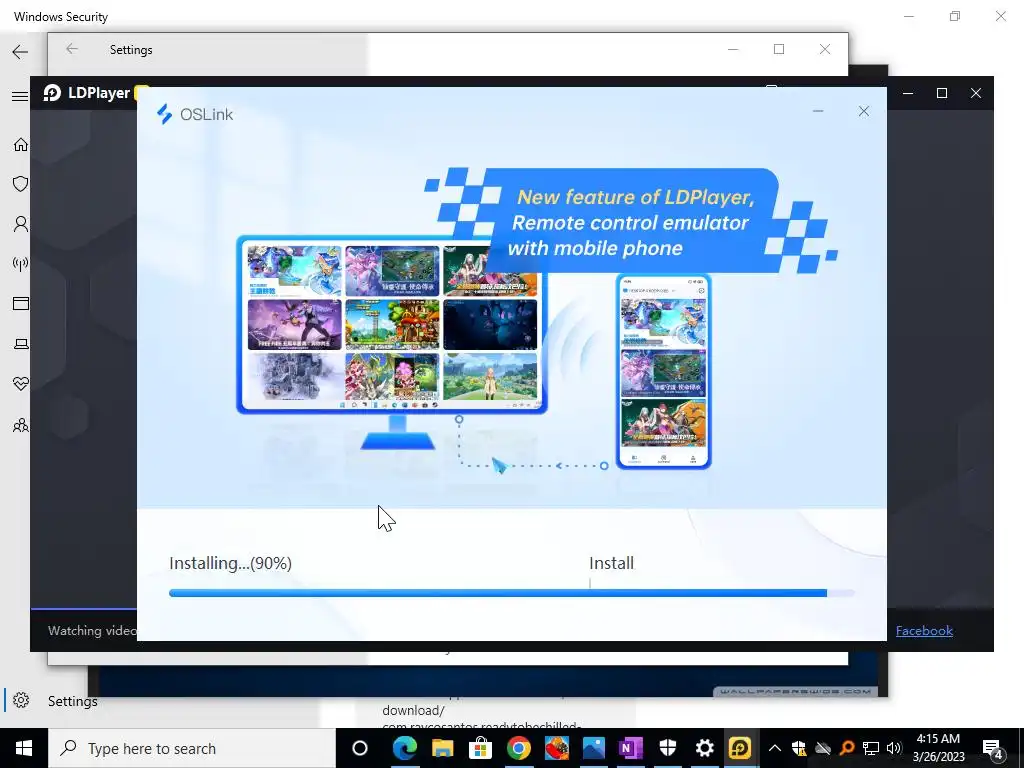Open Photos app from taskbar
The width and height of the screenshot is (1024, 768).
594,748
